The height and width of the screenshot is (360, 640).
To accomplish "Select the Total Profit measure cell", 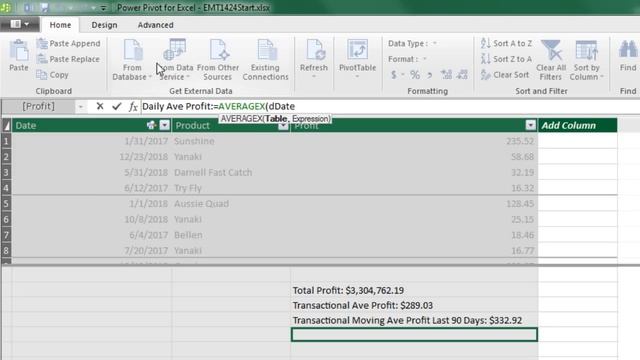I will (414, 290).
